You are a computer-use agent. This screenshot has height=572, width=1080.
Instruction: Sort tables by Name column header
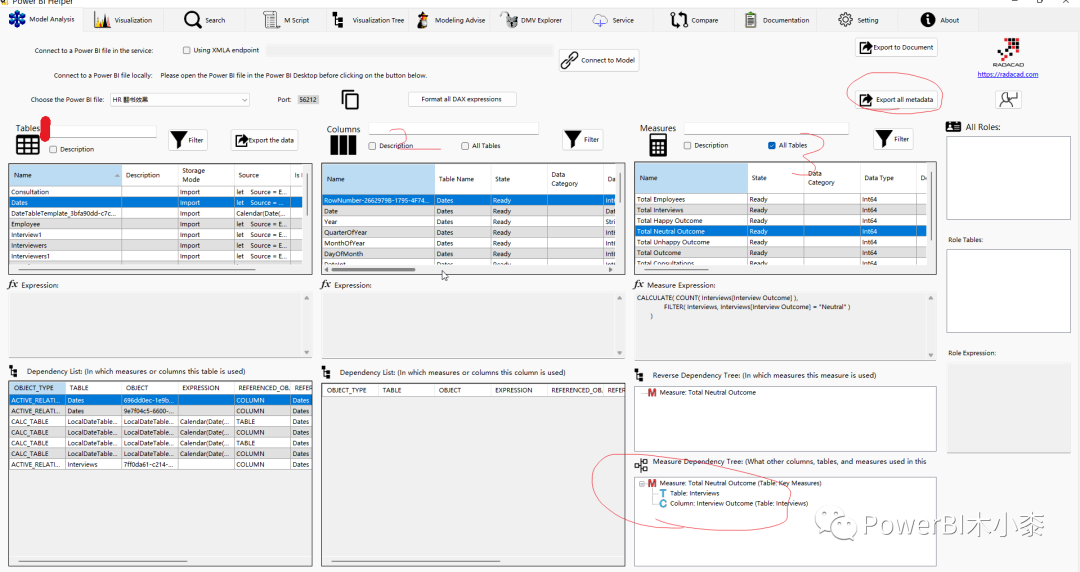(65, 175)
